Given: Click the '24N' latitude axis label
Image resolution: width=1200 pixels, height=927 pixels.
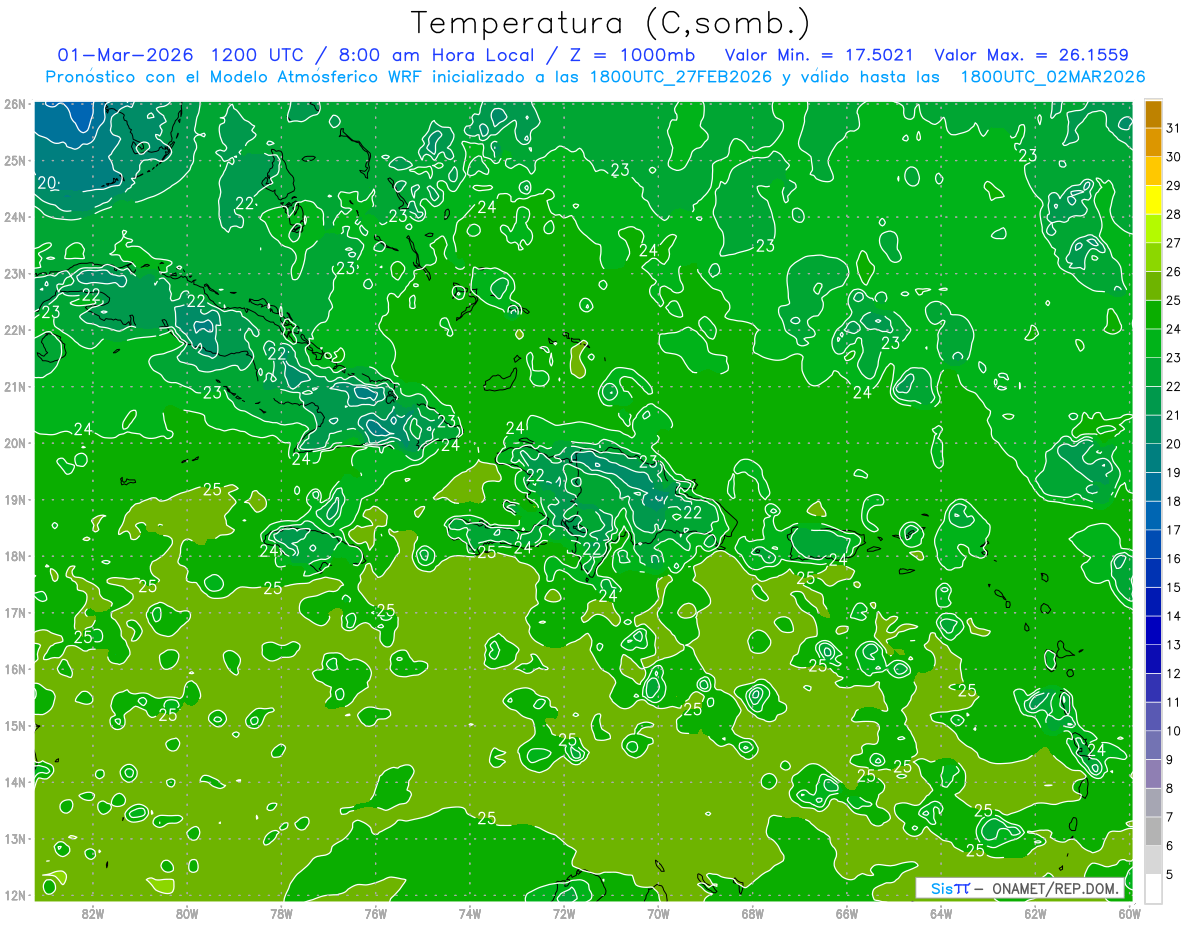Looking at the screenshot, I should tap(15, 217).
